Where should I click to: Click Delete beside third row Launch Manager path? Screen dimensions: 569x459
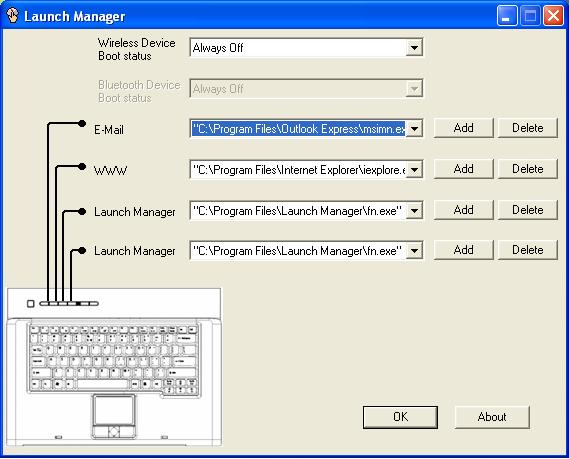[x=528, y=210]
